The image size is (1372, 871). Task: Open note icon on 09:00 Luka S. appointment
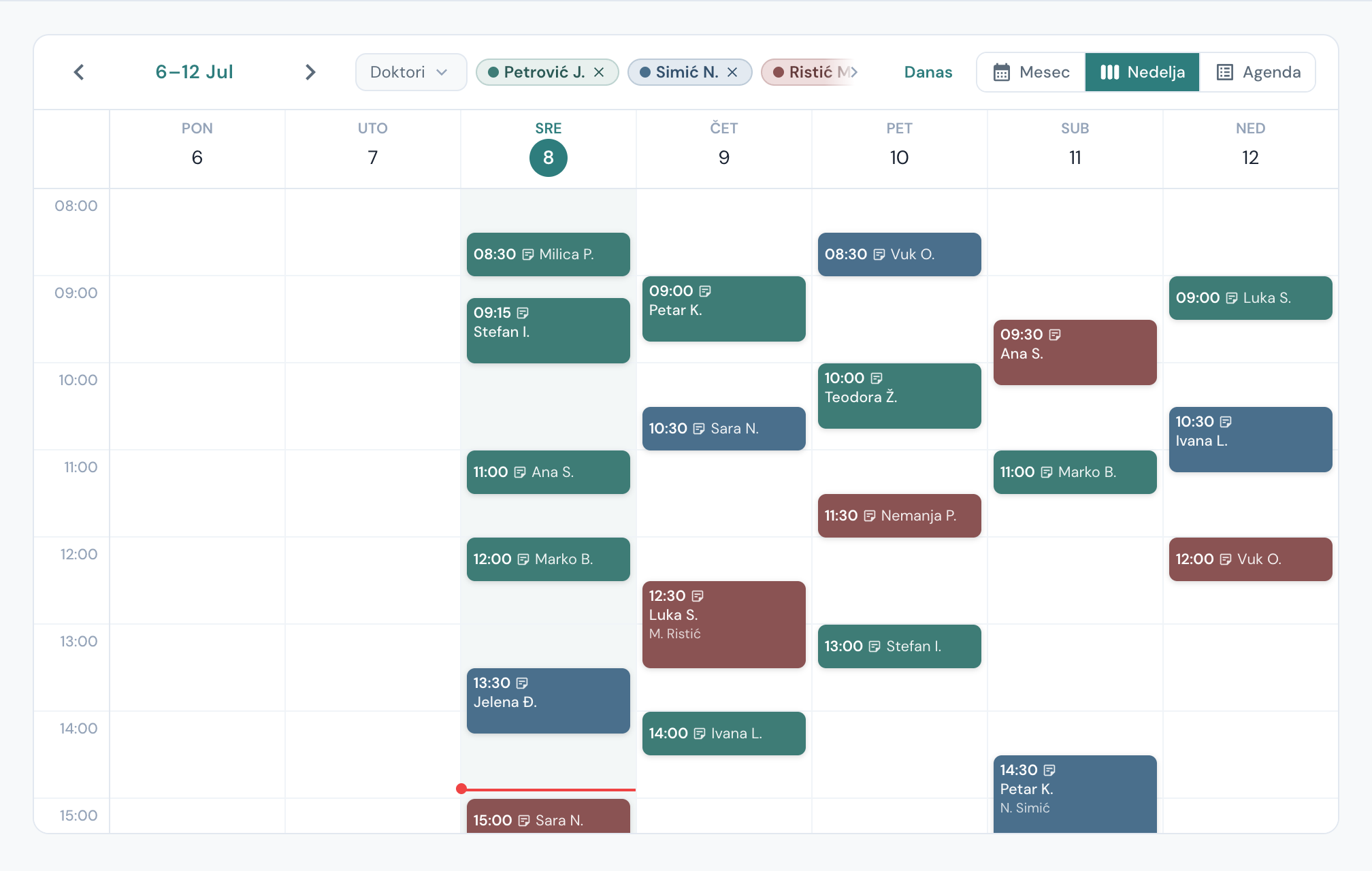pyautogui.click(x=1232, y=298)
